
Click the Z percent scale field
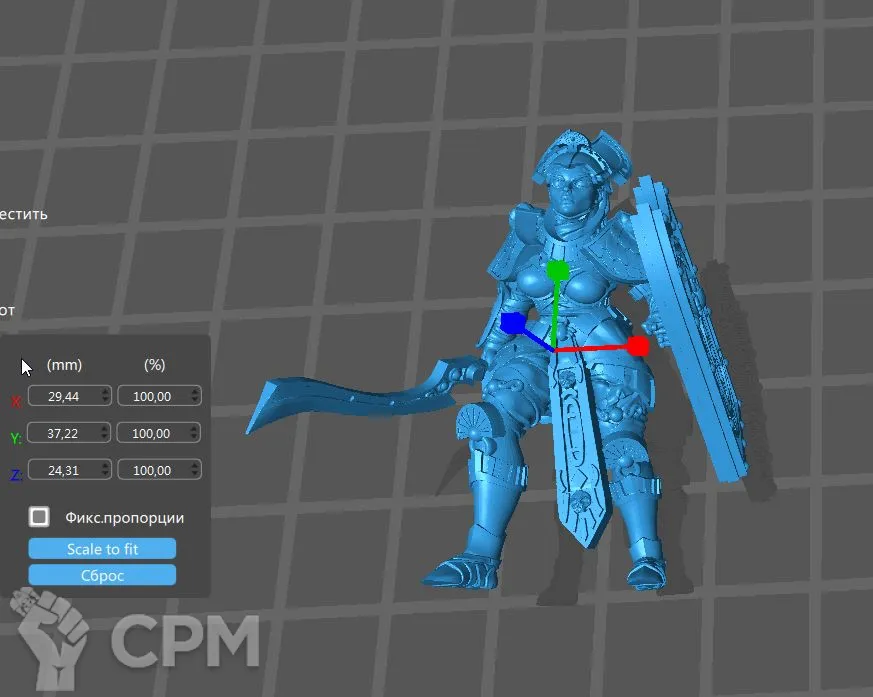click(x=153, y=469)
